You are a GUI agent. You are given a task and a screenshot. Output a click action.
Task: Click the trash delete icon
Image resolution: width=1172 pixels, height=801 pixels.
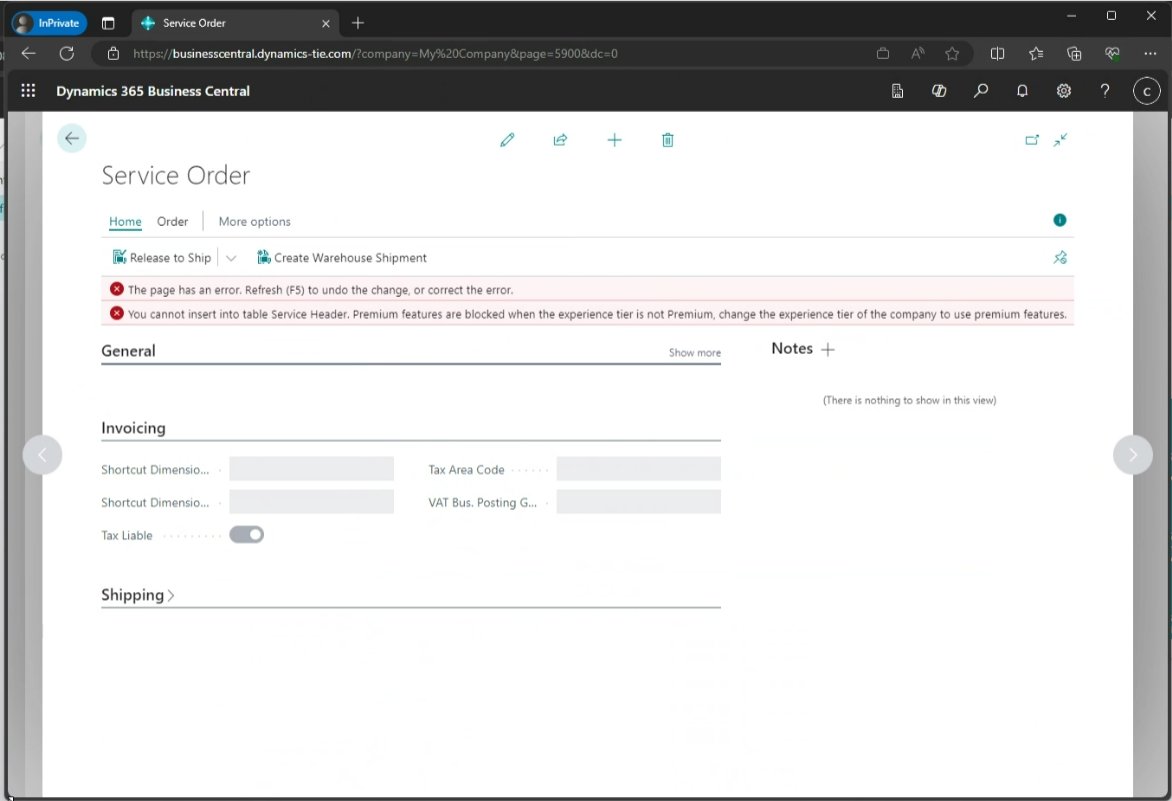coord(667,140)
